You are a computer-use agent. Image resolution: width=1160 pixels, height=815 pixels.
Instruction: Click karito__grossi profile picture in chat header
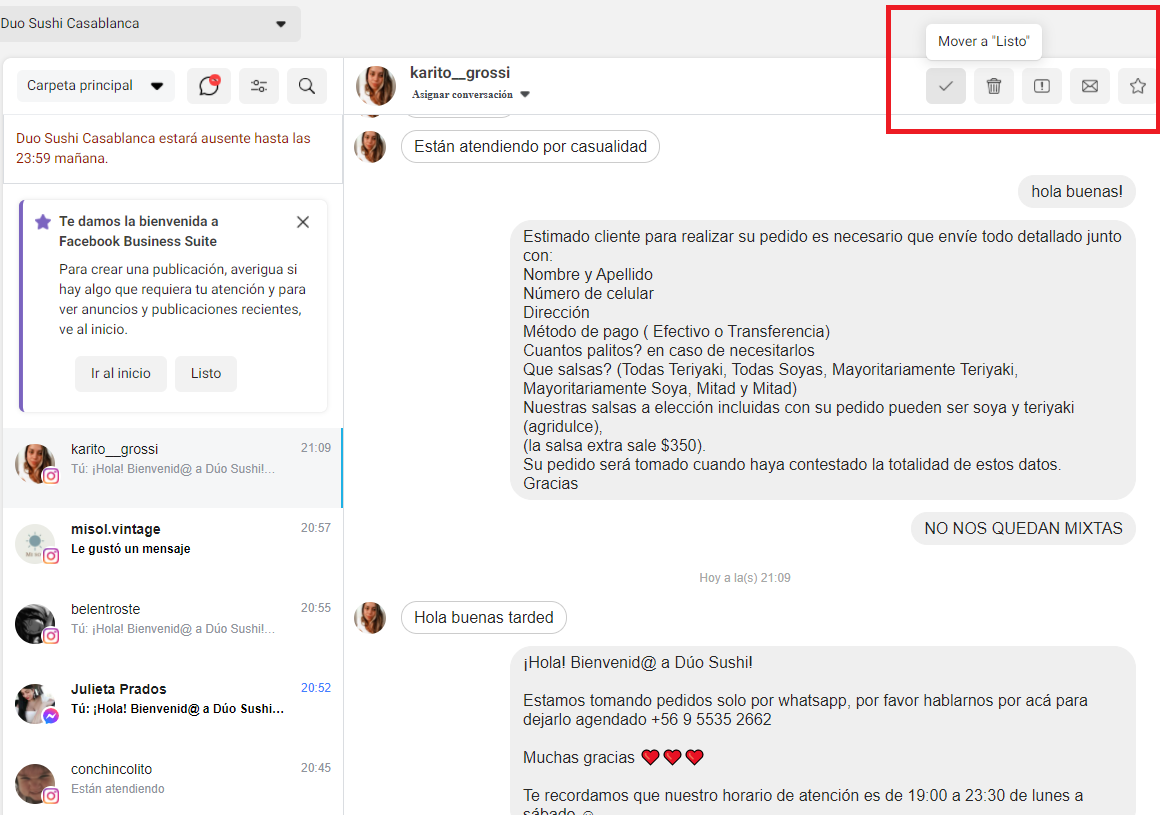(x=376, y=86)
